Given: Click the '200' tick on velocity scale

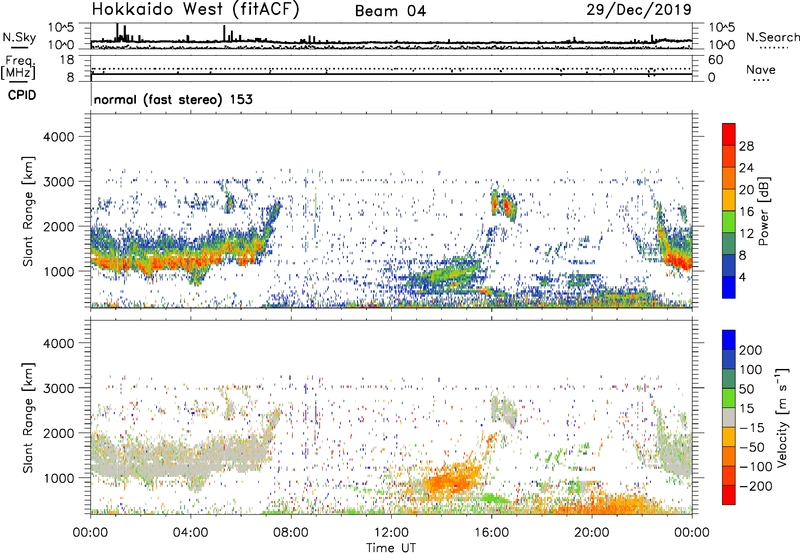Looking at the screenshot, I should [x=751, y=350].
